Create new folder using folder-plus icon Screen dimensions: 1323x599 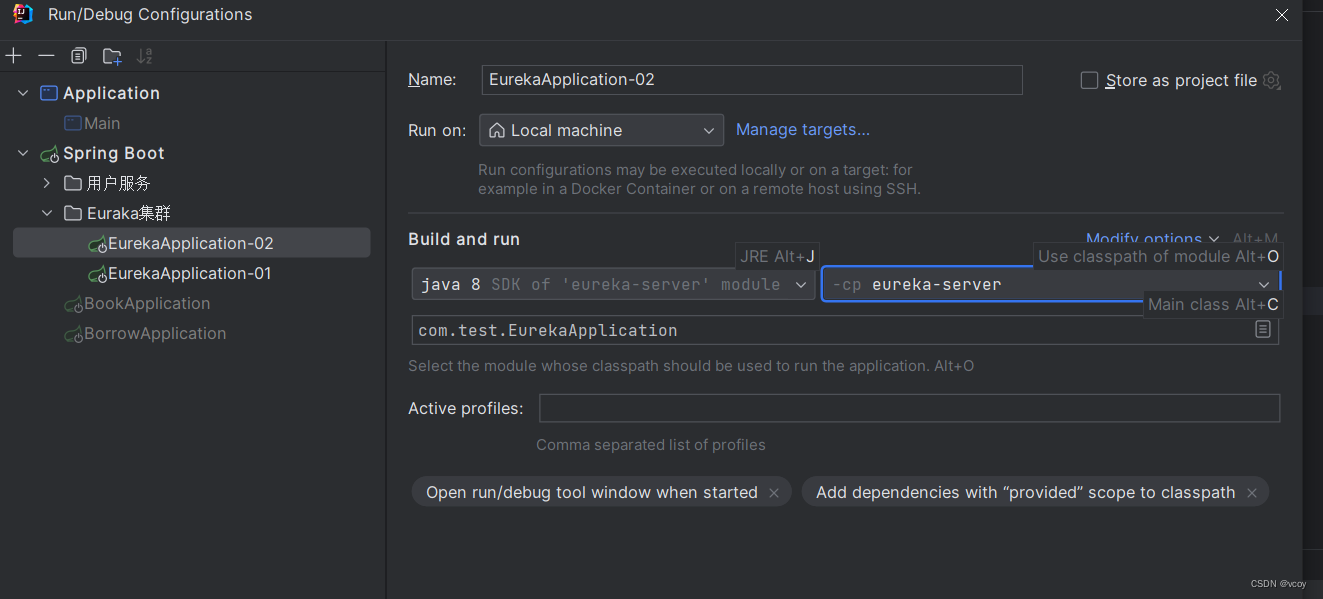coord(112,56)
